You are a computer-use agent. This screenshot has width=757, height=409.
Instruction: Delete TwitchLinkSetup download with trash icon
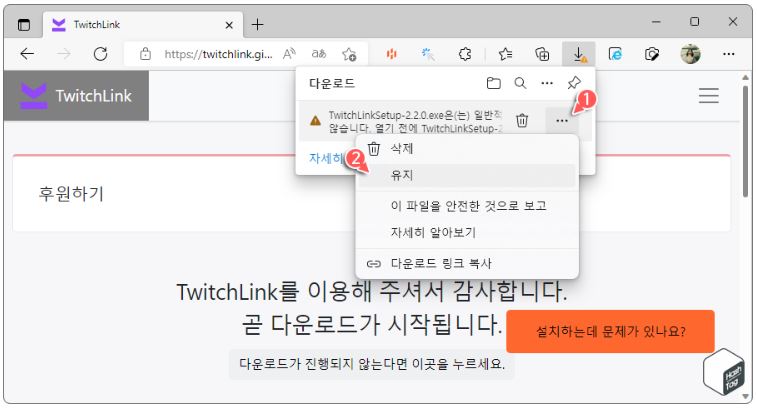[x=522, y=120]
